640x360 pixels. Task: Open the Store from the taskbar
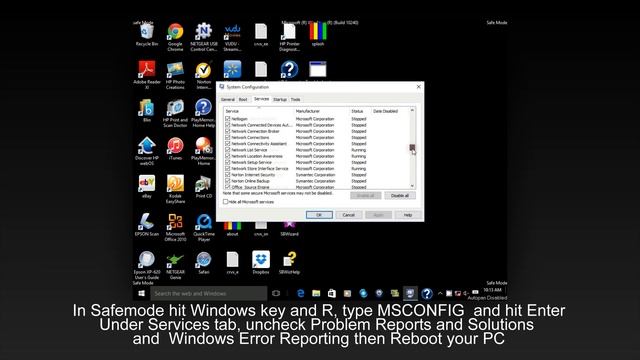click(x=331, y=293)
